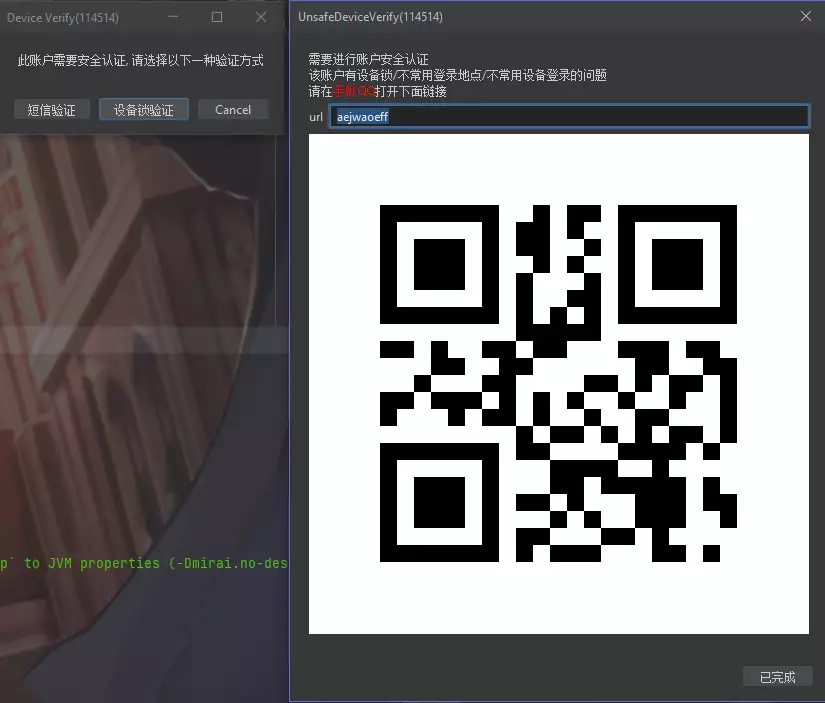Viewport: 825px width, 703px height.
Task: Cancel the Device Verify dialog
Action: click(233, 109)
